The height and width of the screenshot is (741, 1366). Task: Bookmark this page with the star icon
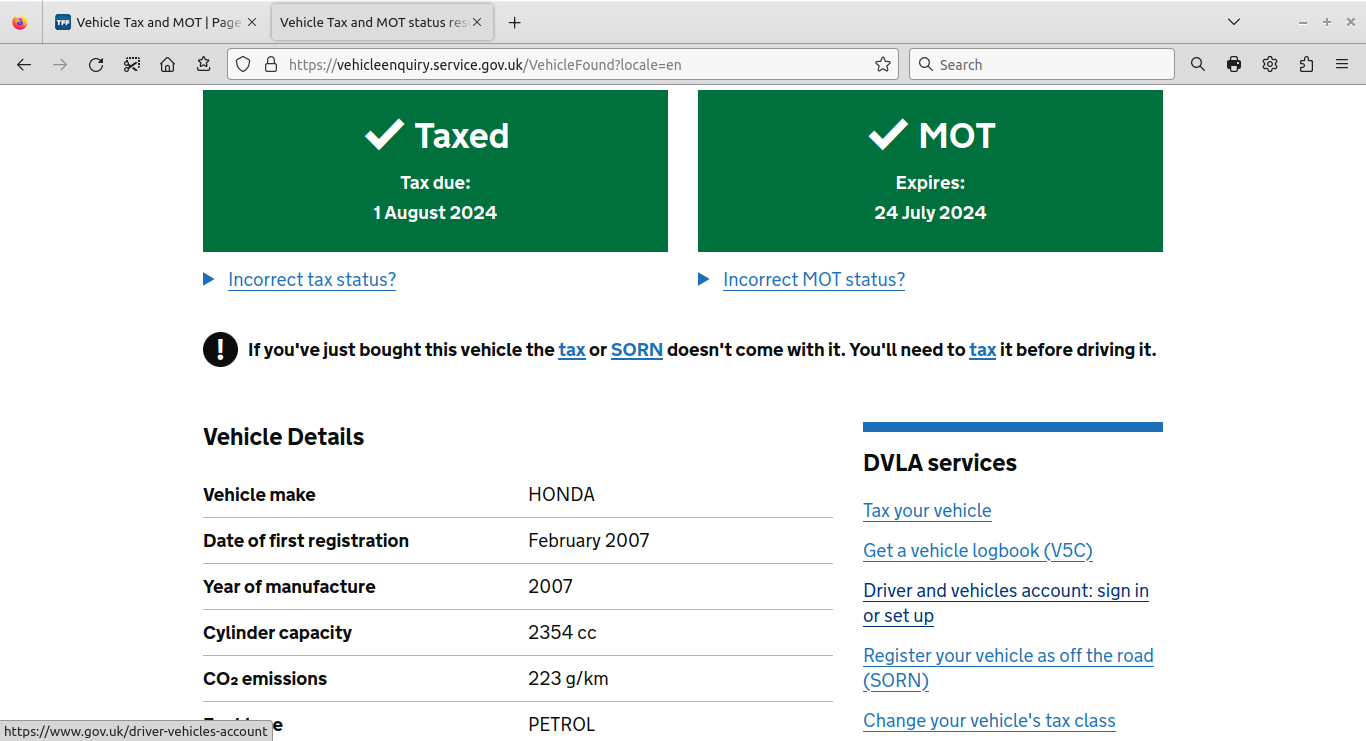click(883, 64)
